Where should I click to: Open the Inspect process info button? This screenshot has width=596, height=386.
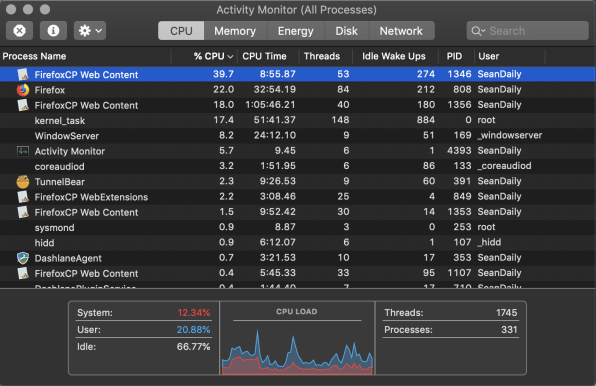(x=53, y=30)
